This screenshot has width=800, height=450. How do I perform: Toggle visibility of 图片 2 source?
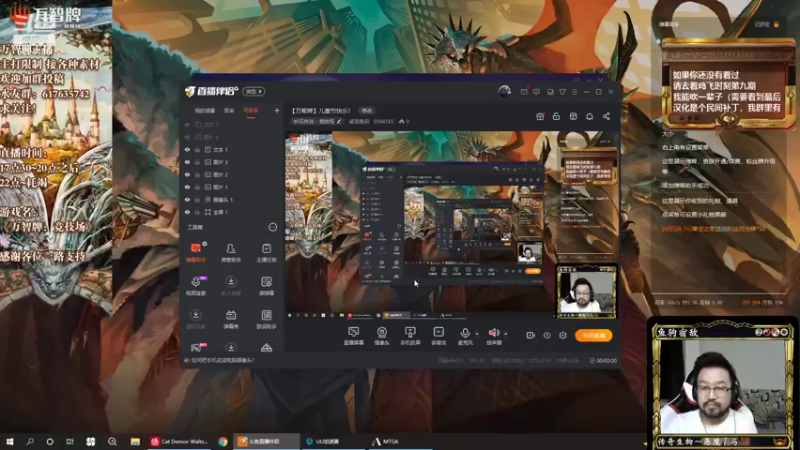(x=187, y=175)
